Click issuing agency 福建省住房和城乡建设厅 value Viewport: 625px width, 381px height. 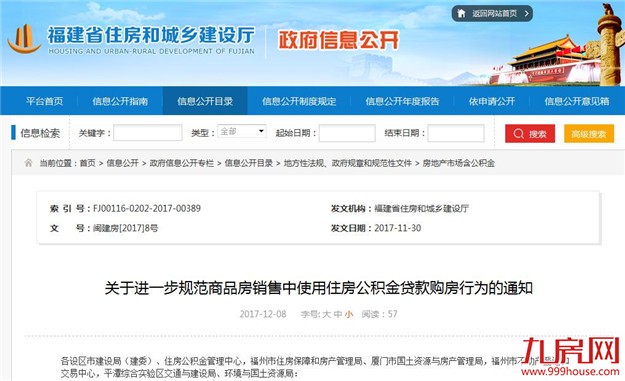point(421,208)
